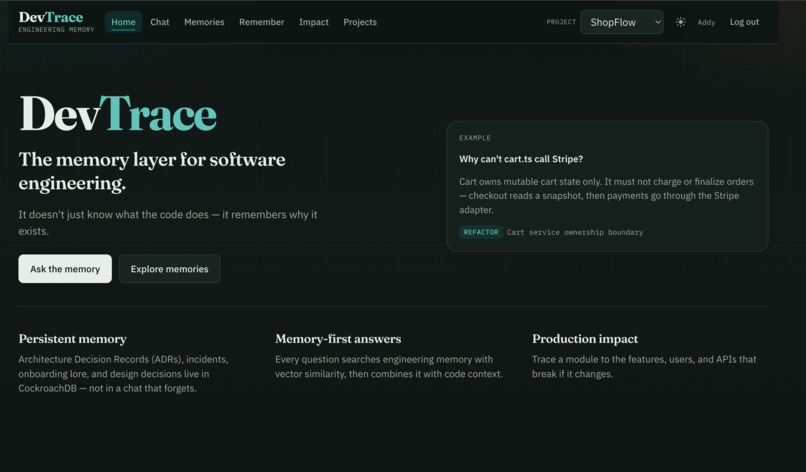Click the EXAMPLE card label
The height and width of the screenshot is (472, 806).
tap(475, 138)
